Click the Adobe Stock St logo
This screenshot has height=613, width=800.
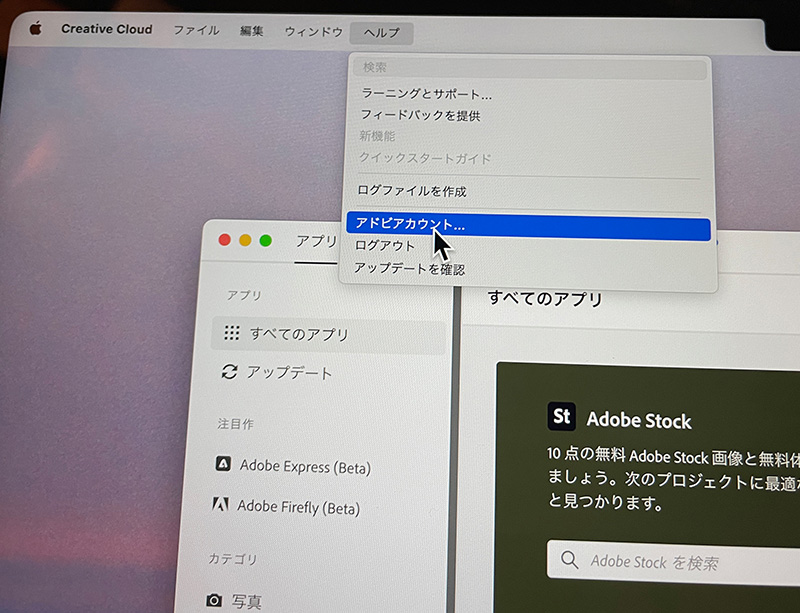click(562, 416)
